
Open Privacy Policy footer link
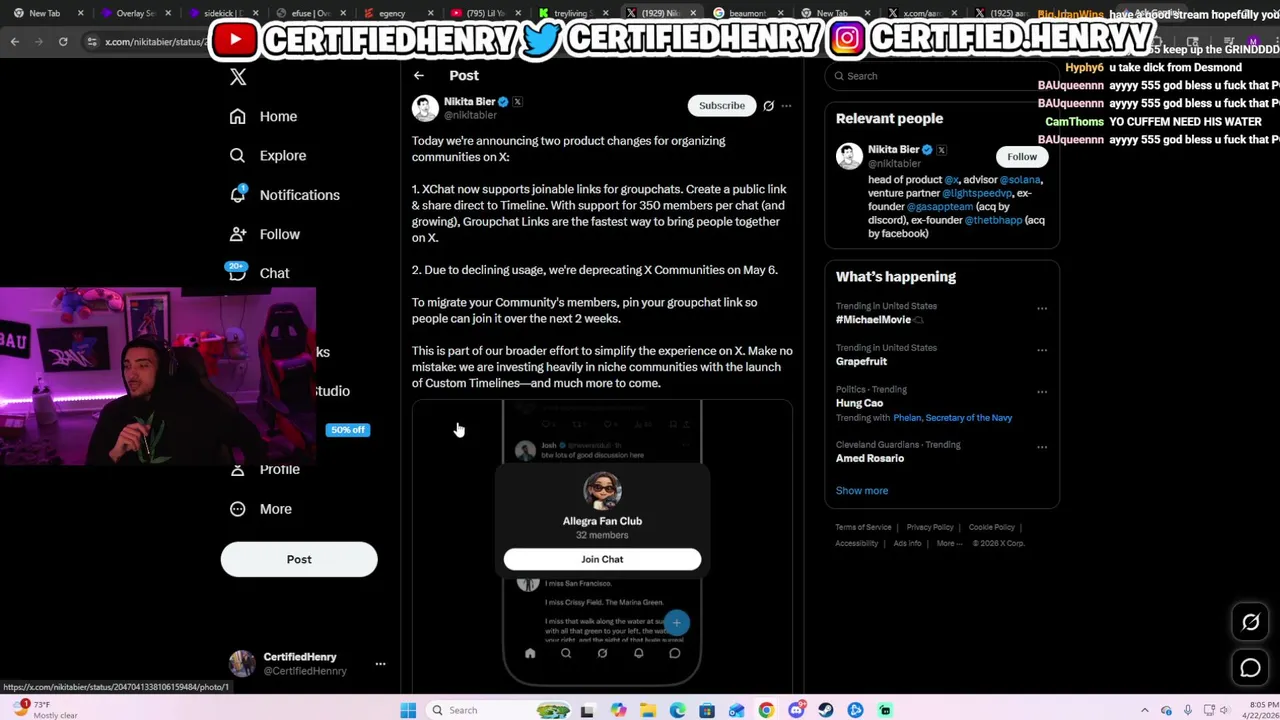coord(930,527)
